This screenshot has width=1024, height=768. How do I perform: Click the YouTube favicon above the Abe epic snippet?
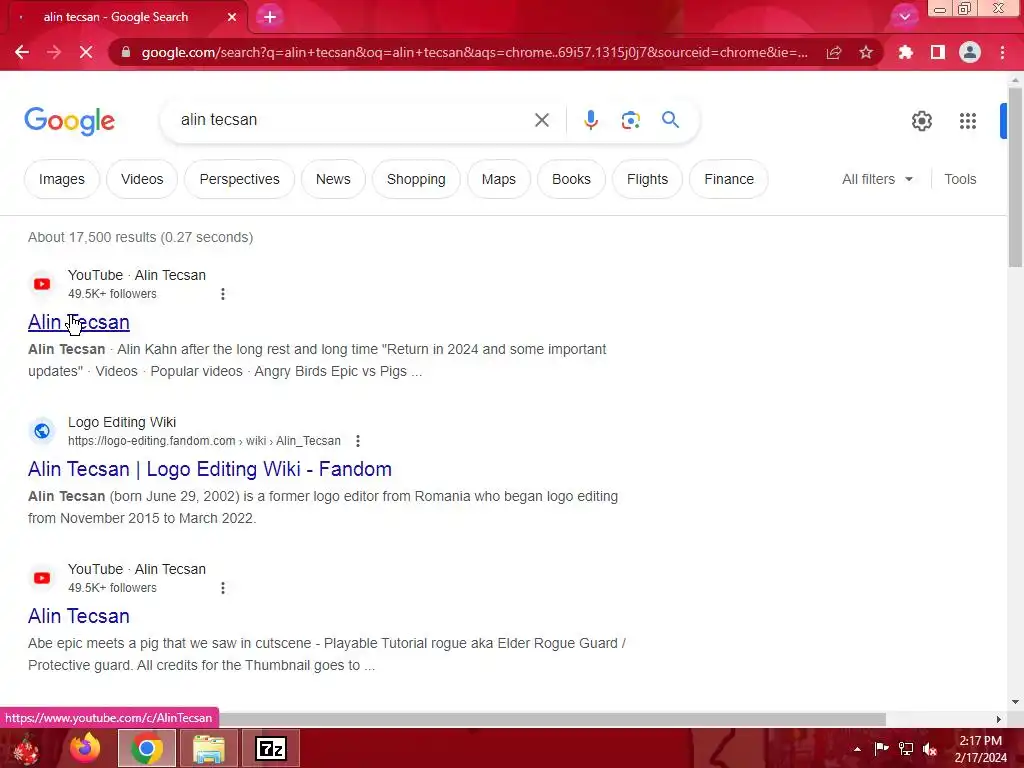(42, 578)
